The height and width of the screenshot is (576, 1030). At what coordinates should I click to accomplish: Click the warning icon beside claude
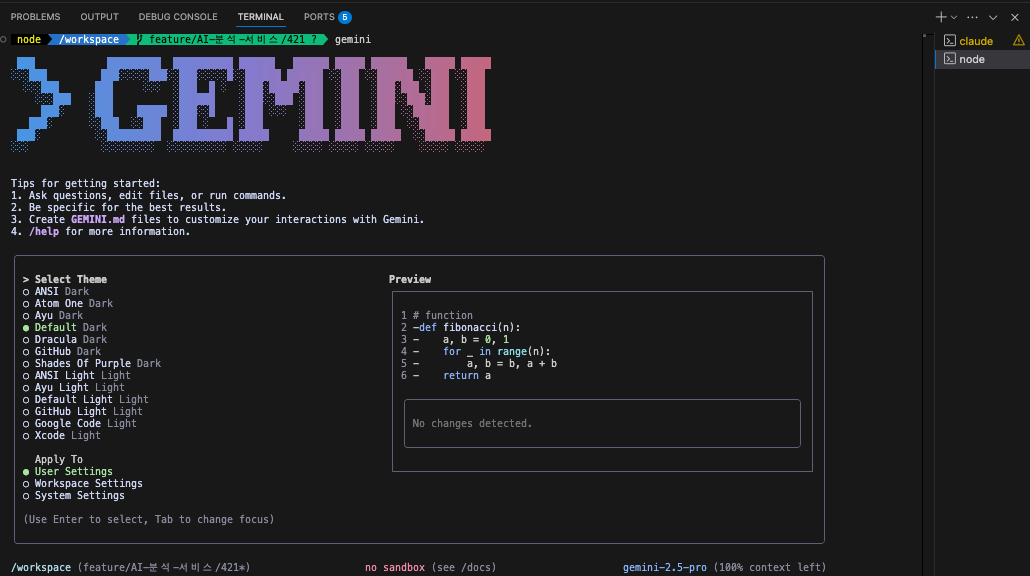tap(1018, 41)
